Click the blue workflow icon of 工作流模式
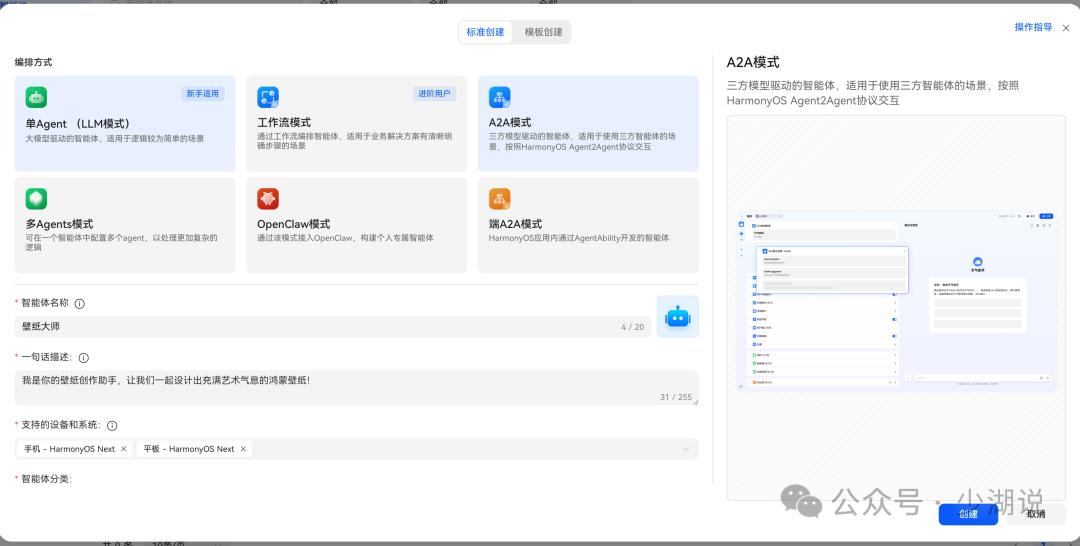Viewport: 1080px width, 546px height. click(268, 97)
